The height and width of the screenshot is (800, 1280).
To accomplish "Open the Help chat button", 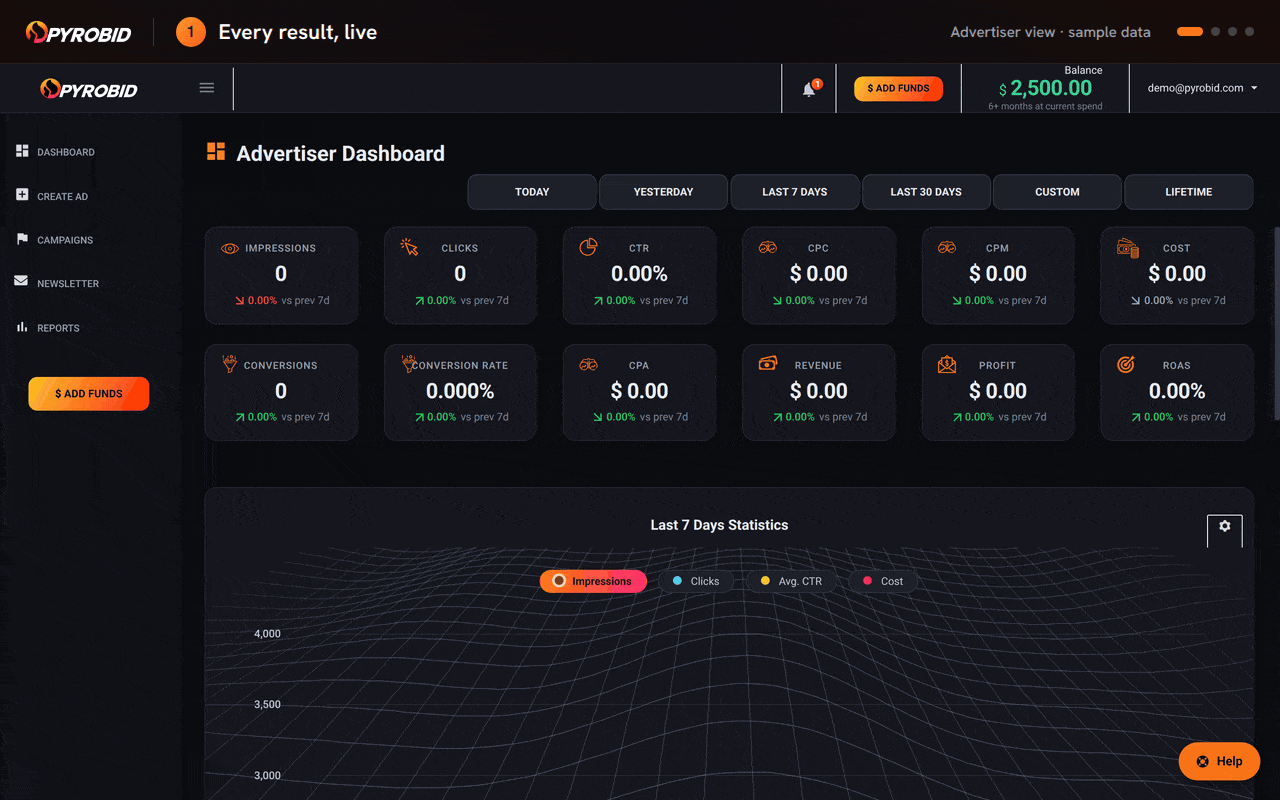I will pyautogui.click(x=1219, y=761).
